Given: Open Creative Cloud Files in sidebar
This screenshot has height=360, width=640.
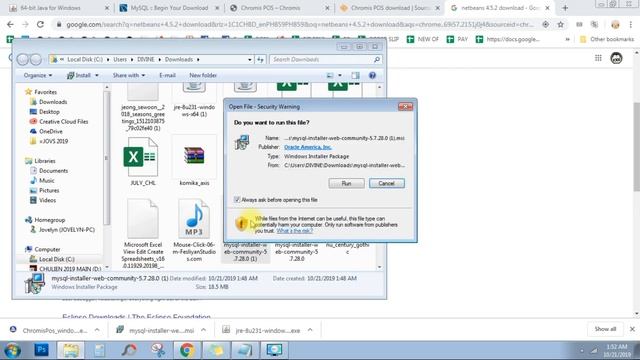Looking at the screenshot, I should (63, 122).
